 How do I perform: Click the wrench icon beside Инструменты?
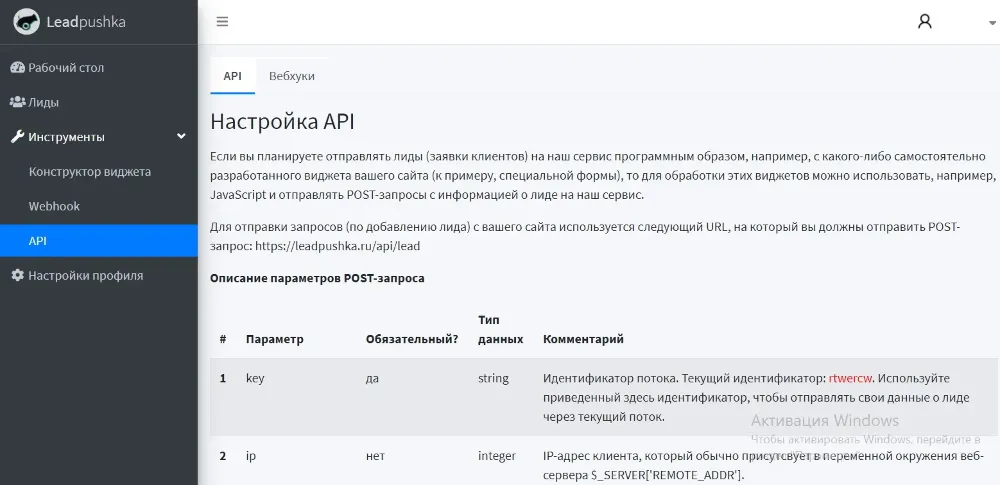click(17, 137)
